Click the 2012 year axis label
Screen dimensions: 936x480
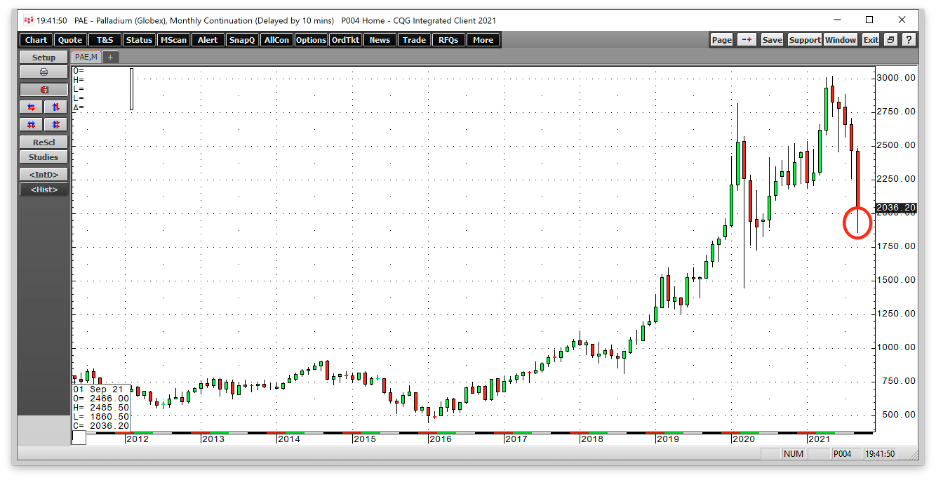pos(137,439)
